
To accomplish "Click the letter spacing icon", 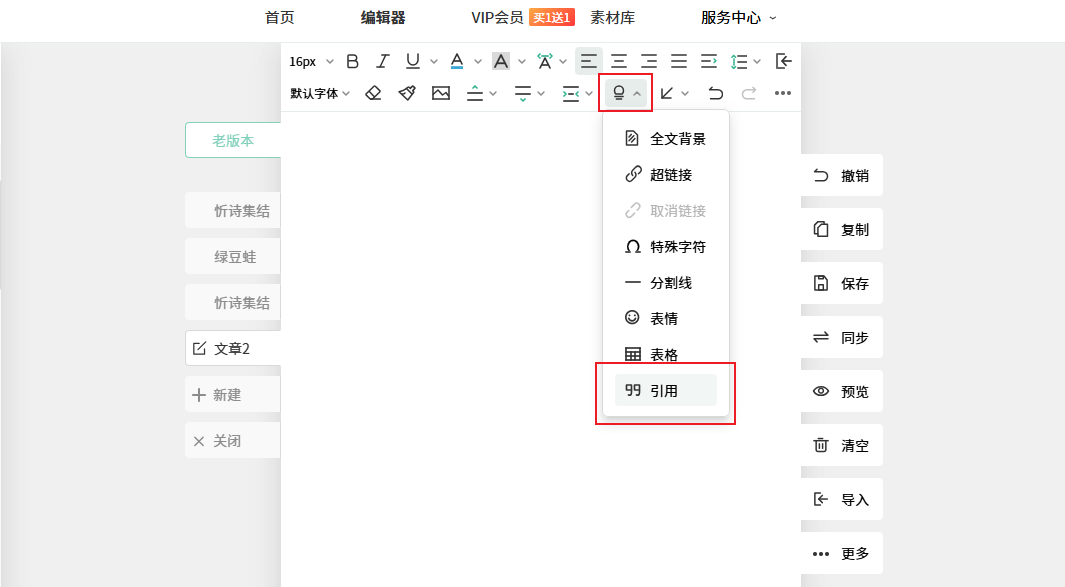I will pyautogui.click(x=545, y=62).
